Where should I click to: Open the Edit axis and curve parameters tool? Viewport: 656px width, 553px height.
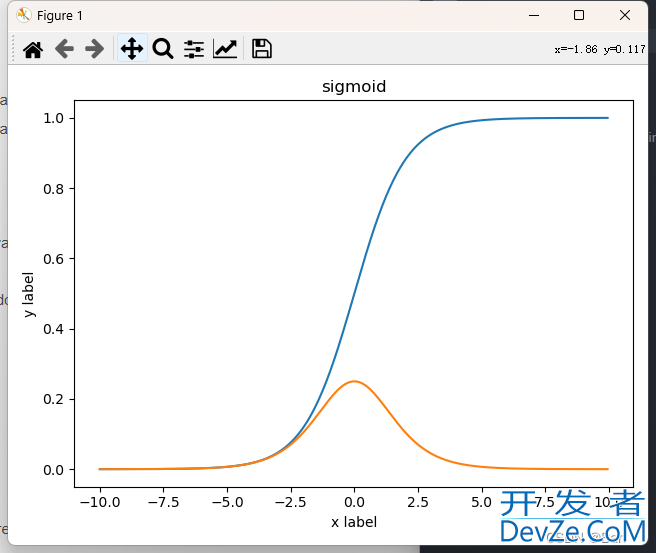click(225, 49)
